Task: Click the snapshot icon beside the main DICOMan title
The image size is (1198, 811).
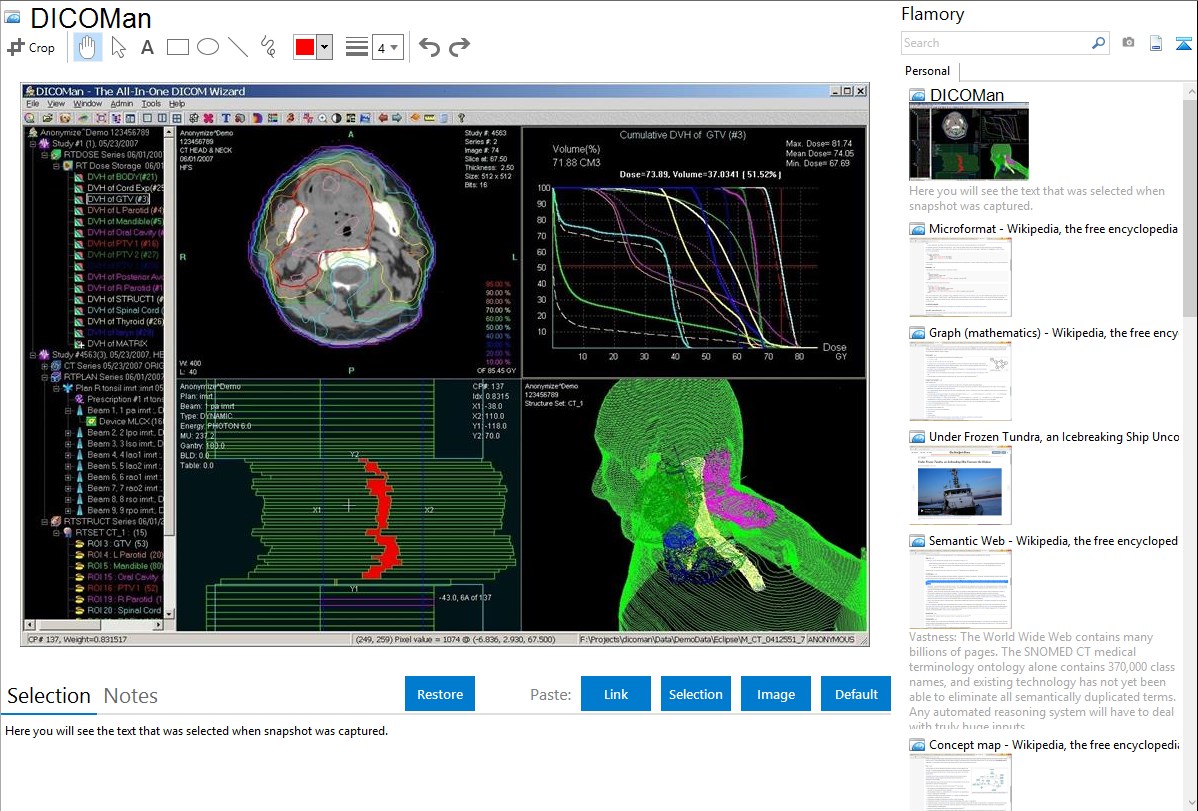Action: click(x=12, y=17)
